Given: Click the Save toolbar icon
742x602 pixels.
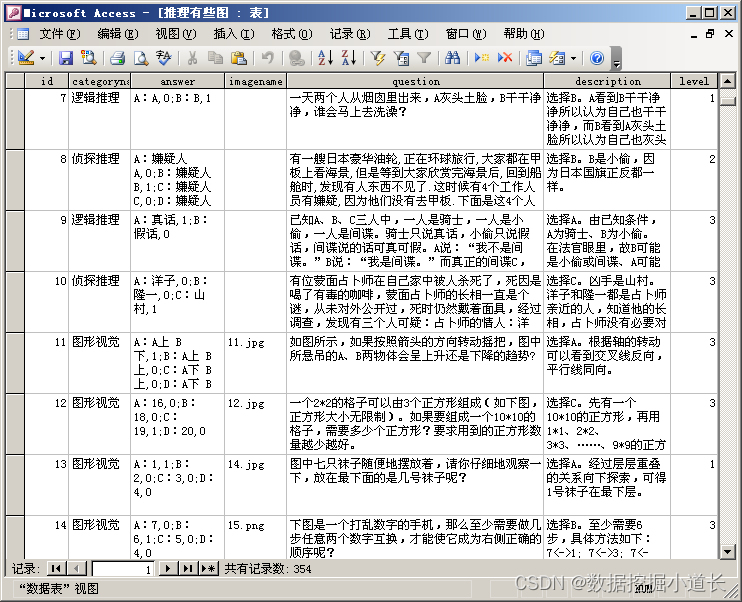Looking at the screenshot, I should pos(66,58).
